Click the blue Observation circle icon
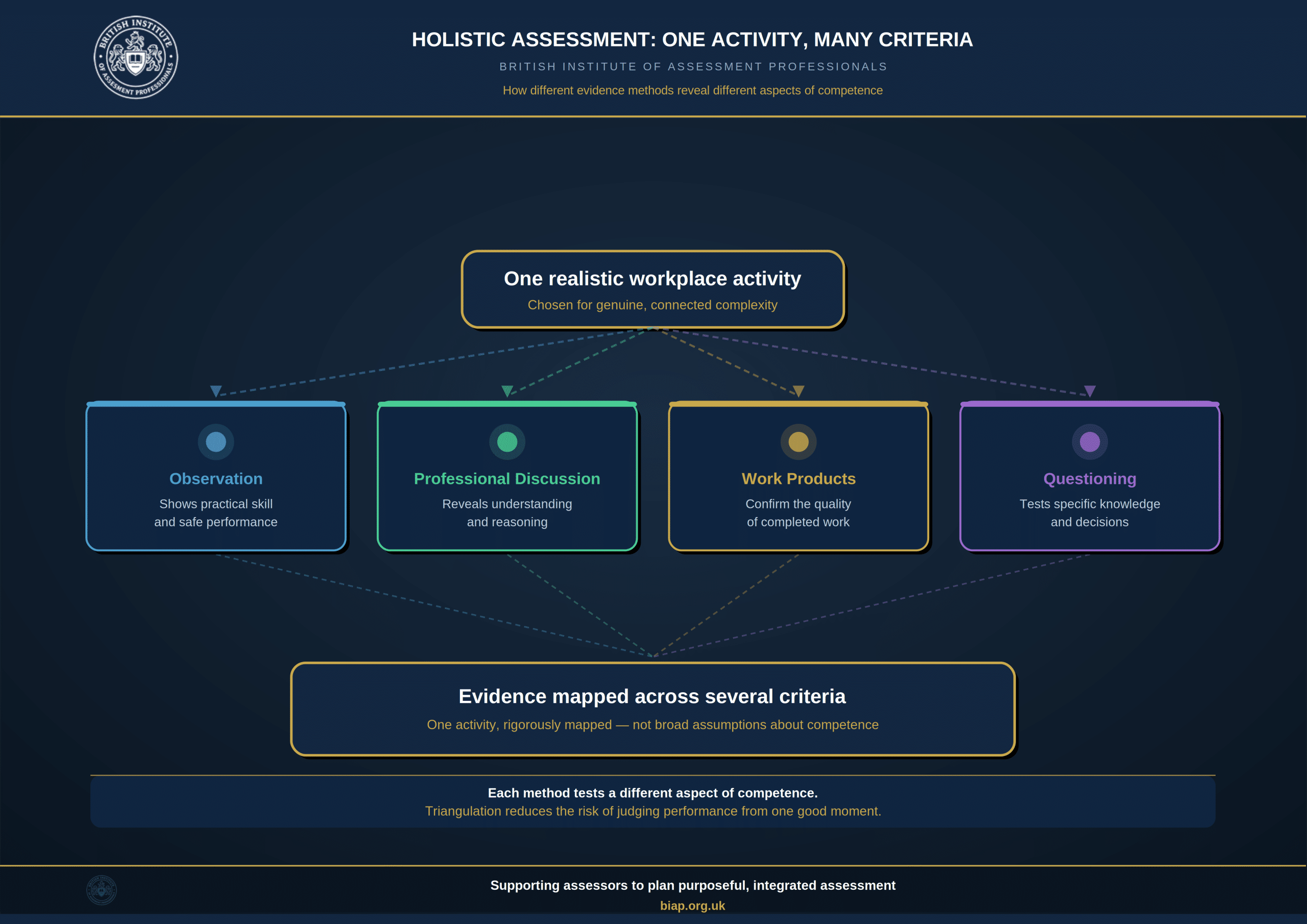 coord(216,442)
